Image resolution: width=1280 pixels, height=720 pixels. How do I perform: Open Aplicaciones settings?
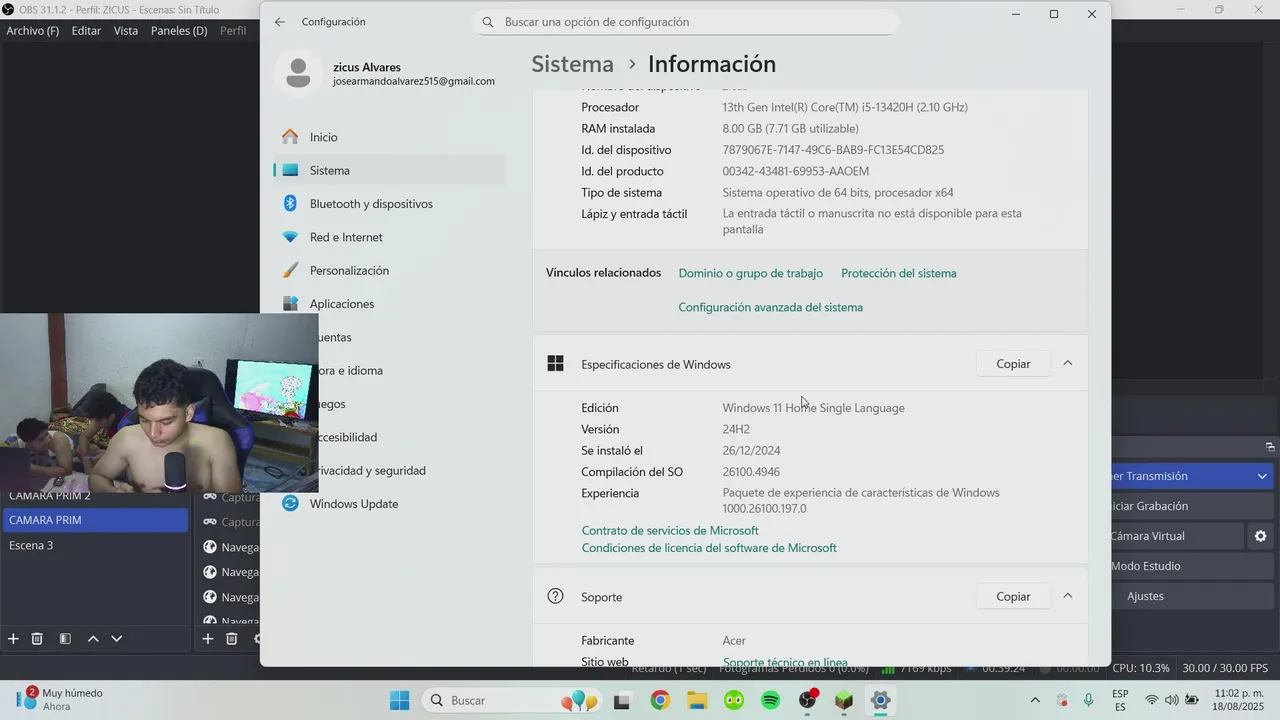[x=390, y=304]
